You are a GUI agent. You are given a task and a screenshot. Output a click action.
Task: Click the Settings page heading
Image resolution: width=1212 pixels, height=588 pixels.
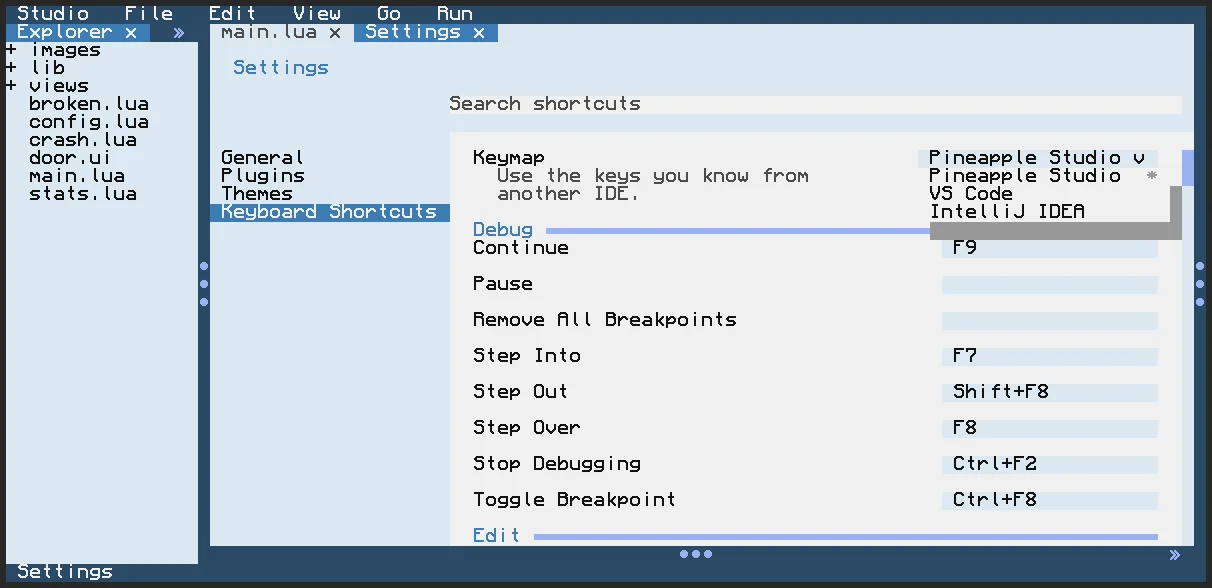coord(281,68)
